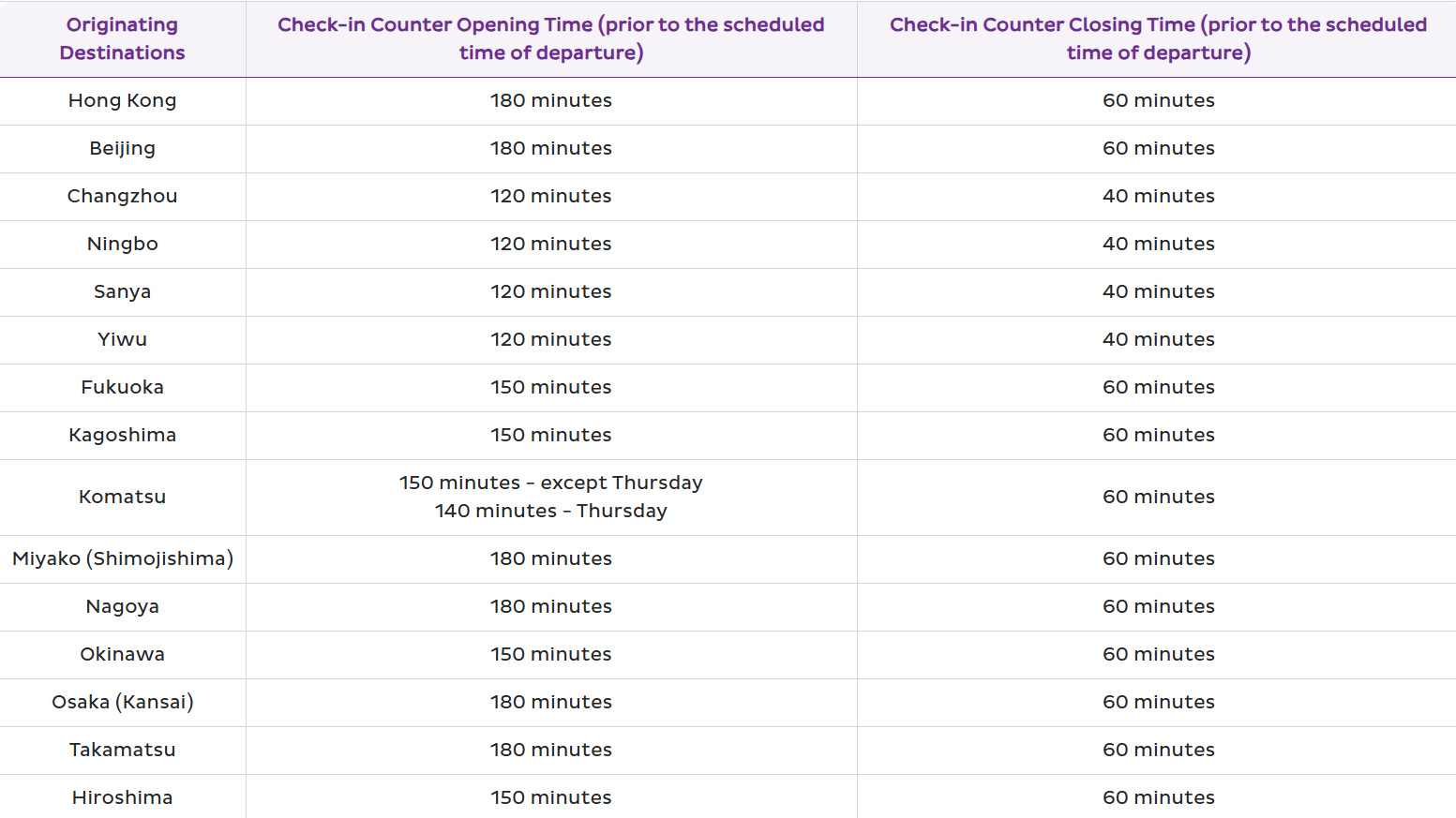Click the Nagoya destination cell
Image resolution: width=1456 pixels, height=818 pixels.
(x=122, y=606)
